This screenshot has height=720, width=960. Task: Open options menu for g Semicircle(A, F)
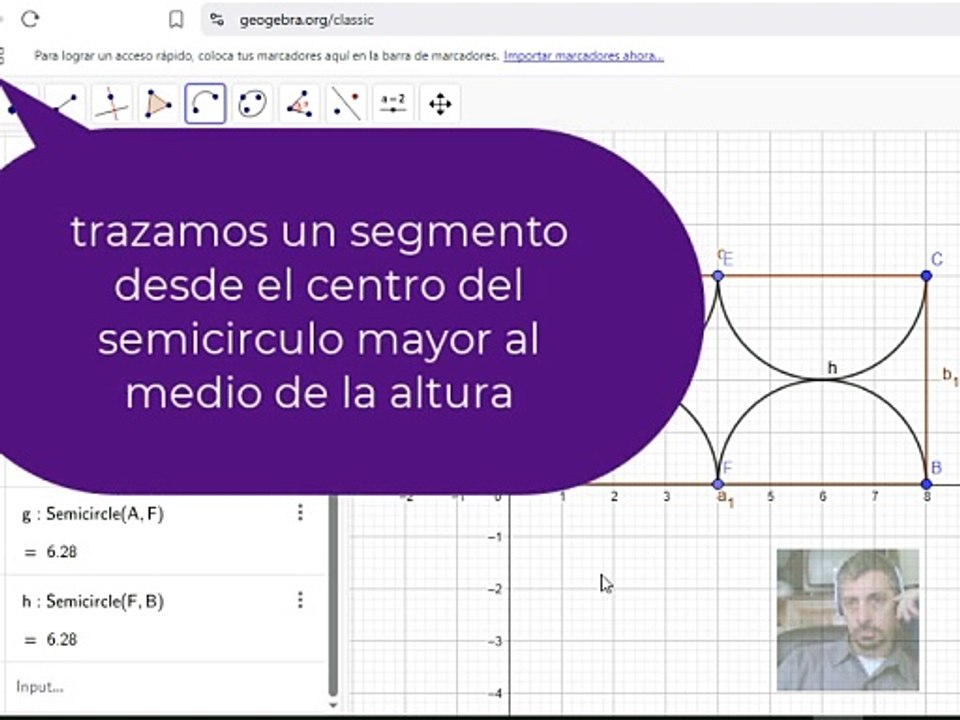300,512
